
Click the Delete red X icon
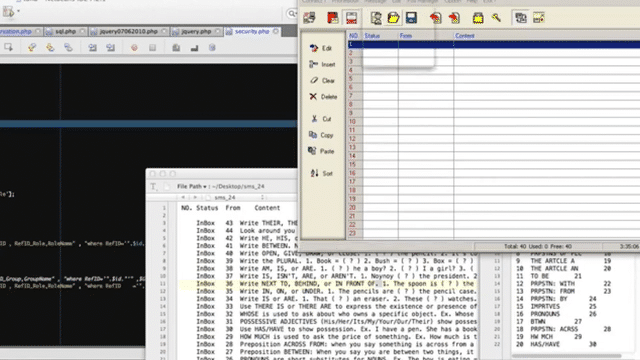click(313, 97)
